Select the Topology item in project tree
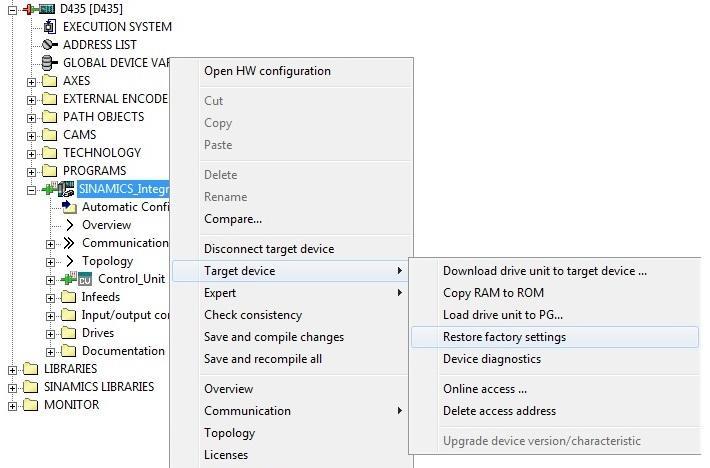The image size is (710, 468). coord(107,261)
